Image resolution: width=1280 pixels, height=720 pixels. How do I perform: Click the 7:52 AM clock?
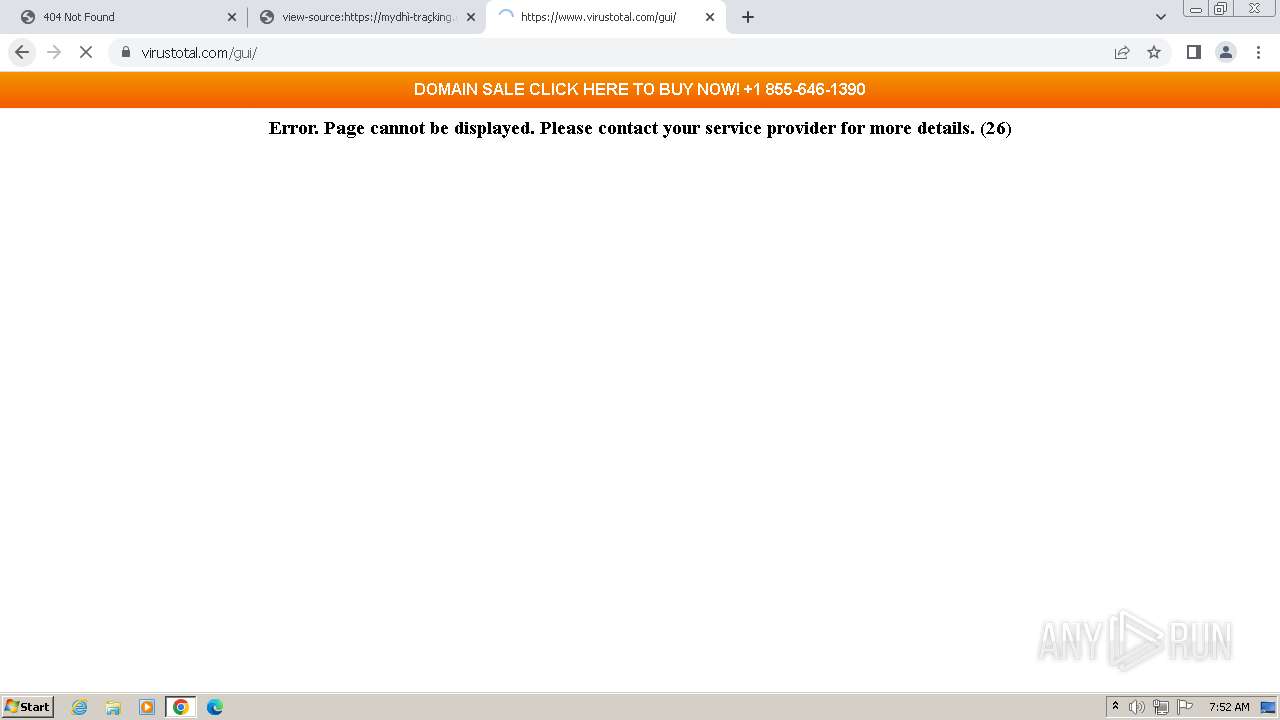(x=1229, y=707)
